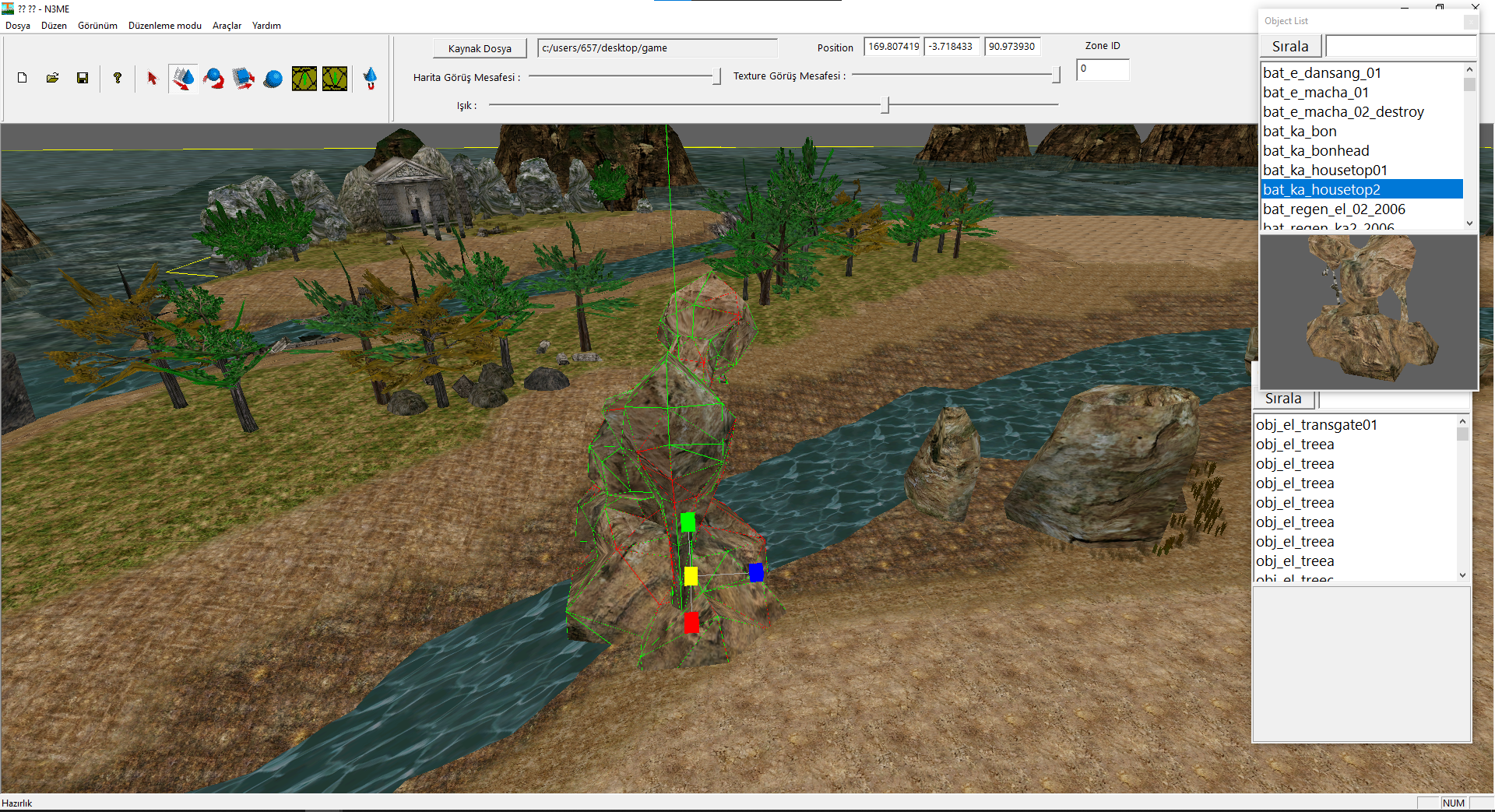Select the red arrow pointer tool
This screenshot has width=1495, height=812.
pos(152,78)
